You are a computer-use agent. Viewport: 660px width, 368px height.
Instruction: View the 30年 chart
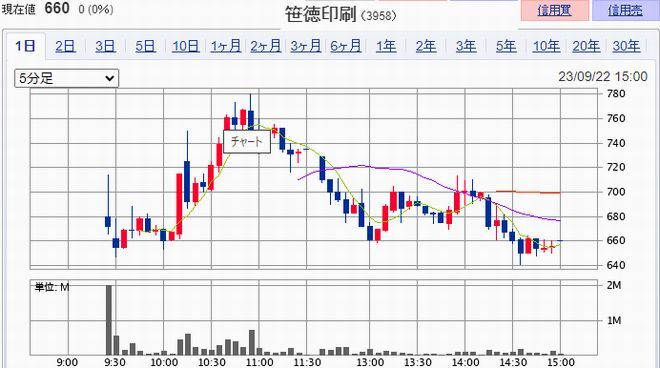(626, 46)
